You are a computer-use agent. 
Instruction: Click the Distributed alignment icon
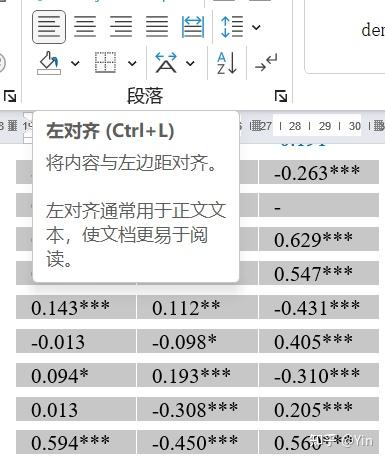(x=193, y=27)
